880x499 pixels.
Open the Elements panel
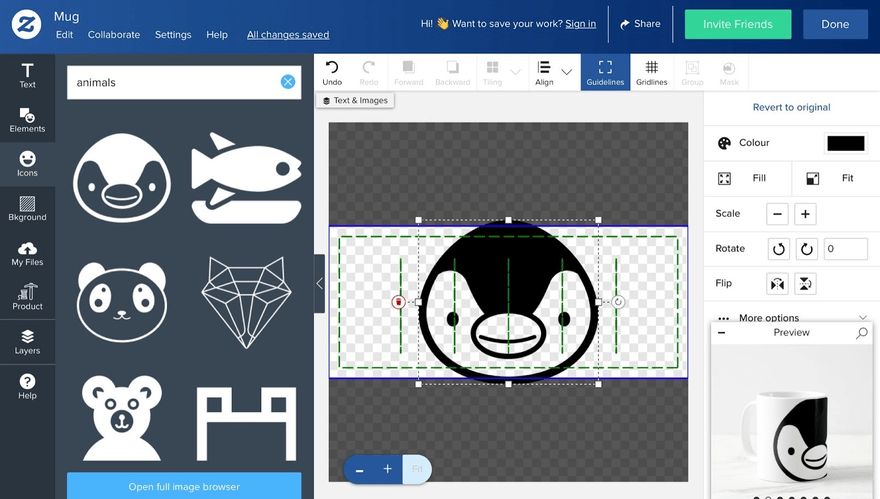[27, 120]
